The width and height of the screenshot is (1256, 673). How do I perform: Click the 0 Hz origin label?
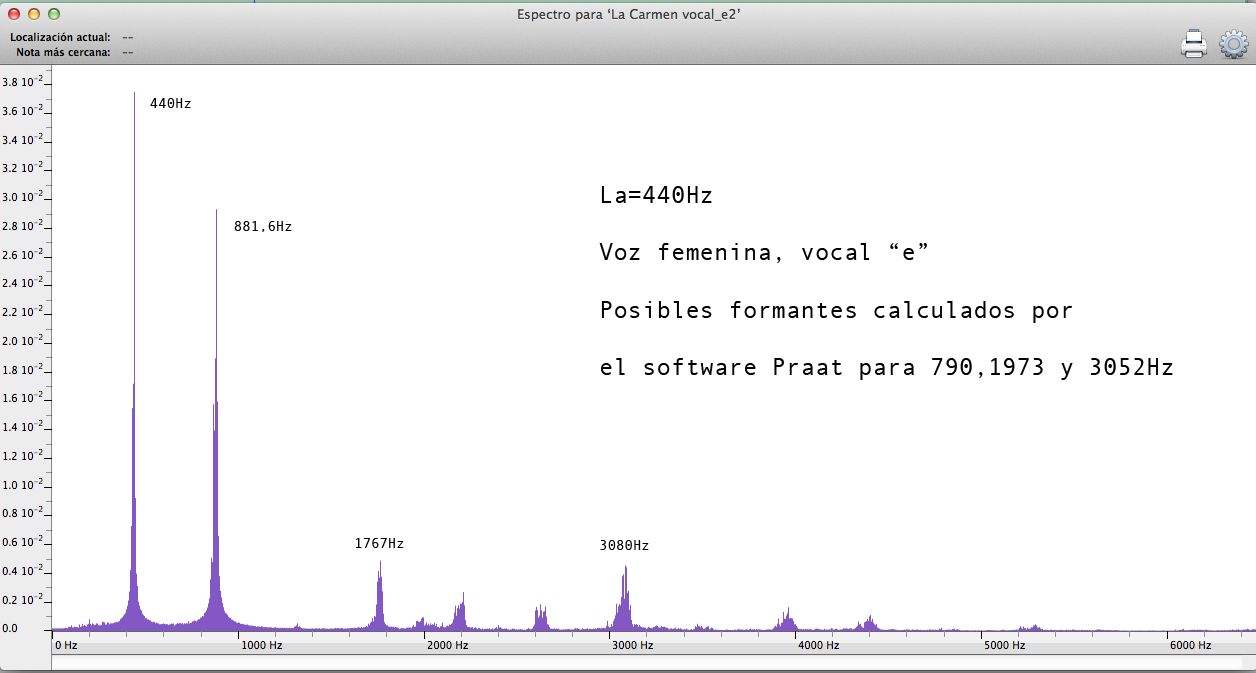[66, 646]
